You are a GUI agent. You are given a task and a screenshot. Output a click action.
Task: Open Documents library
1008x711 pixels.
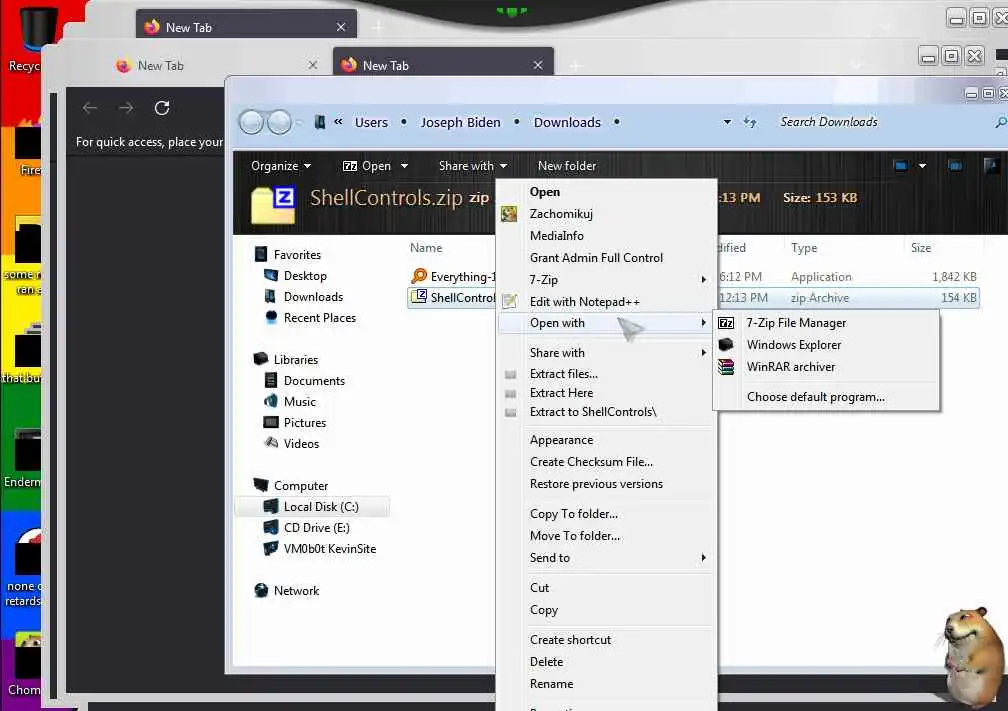(314, 381)
